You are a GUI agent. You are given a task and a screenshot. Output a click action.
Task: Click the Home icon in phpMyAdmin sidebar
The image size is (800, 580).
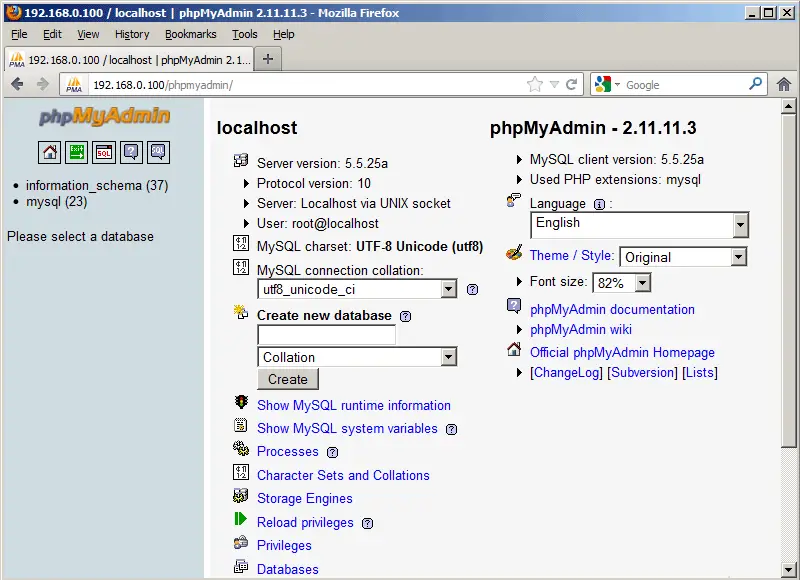click(50, 152)
